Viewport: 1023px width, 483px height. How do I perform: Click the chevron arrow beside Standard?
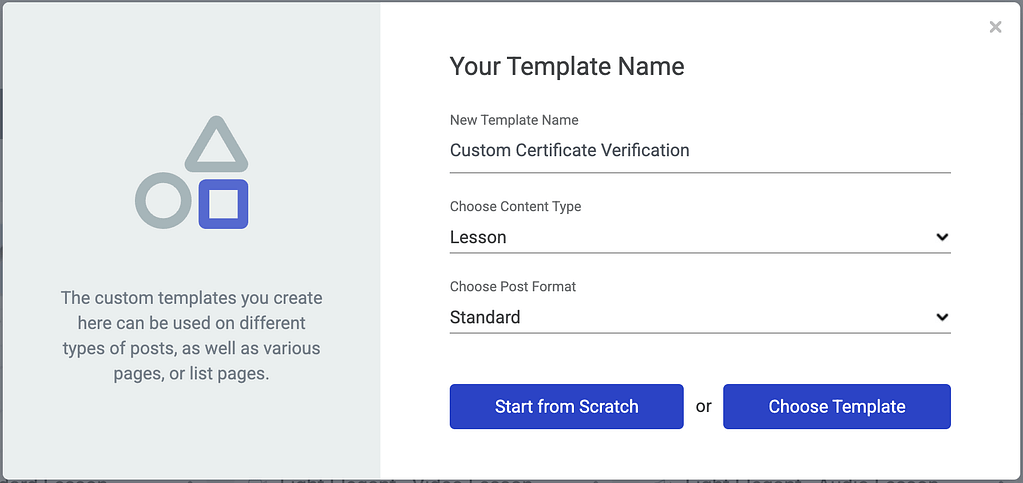(941, 317)
